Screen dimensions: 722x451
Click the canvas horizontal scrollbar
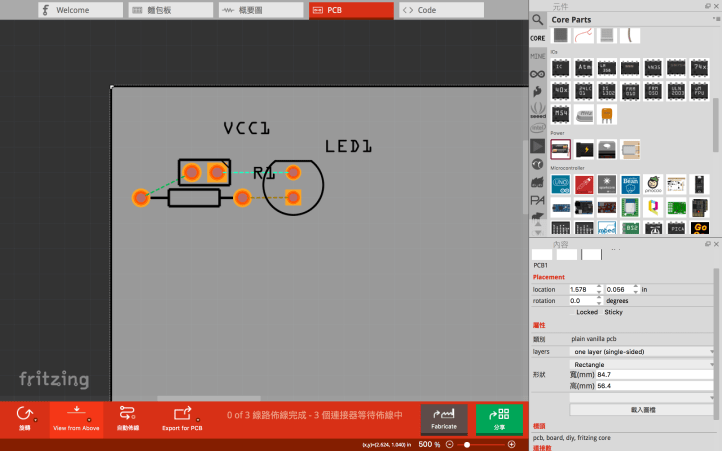coord(209,398)
